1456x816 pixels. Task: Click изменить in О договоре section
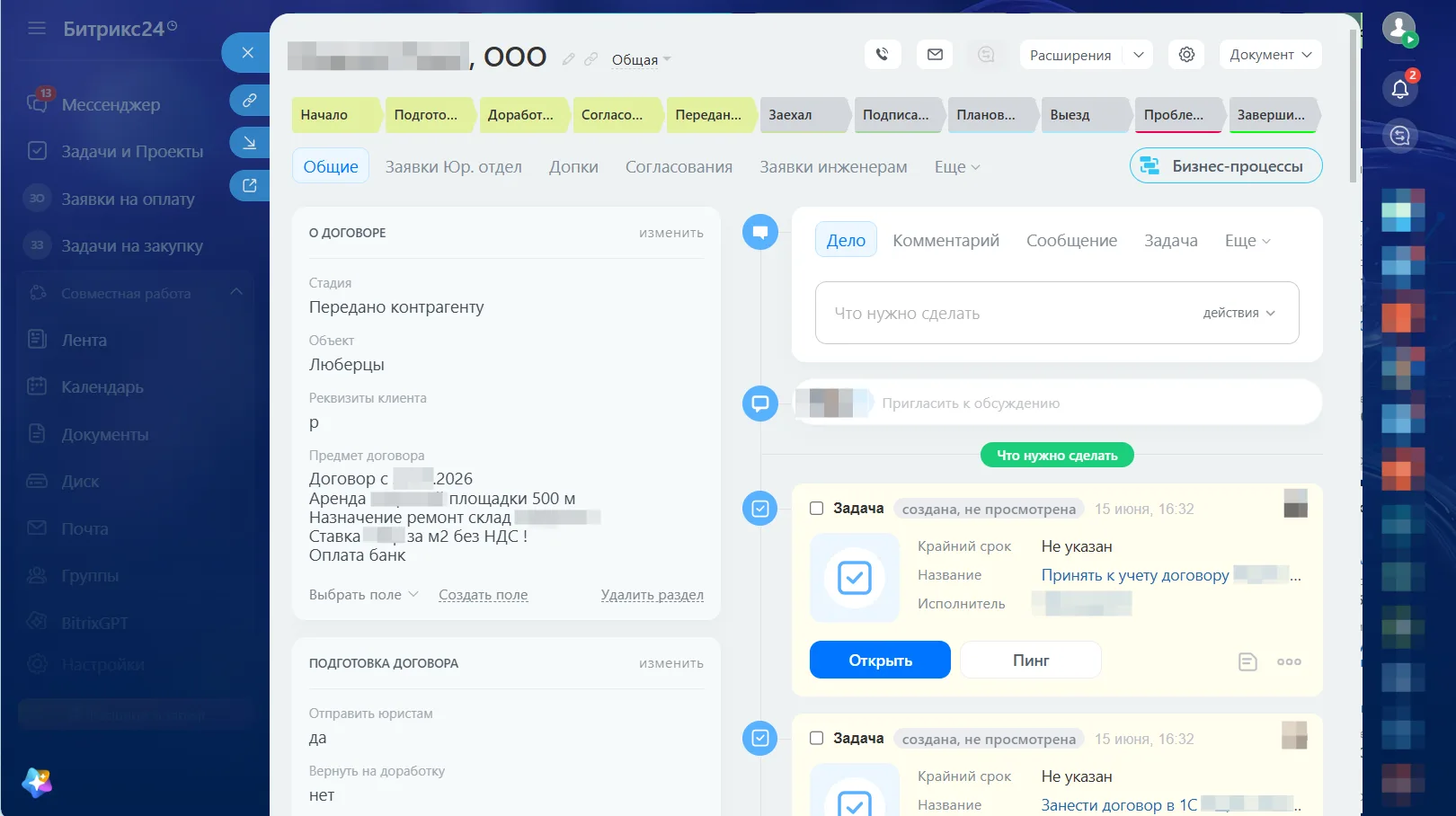point(671,233)
